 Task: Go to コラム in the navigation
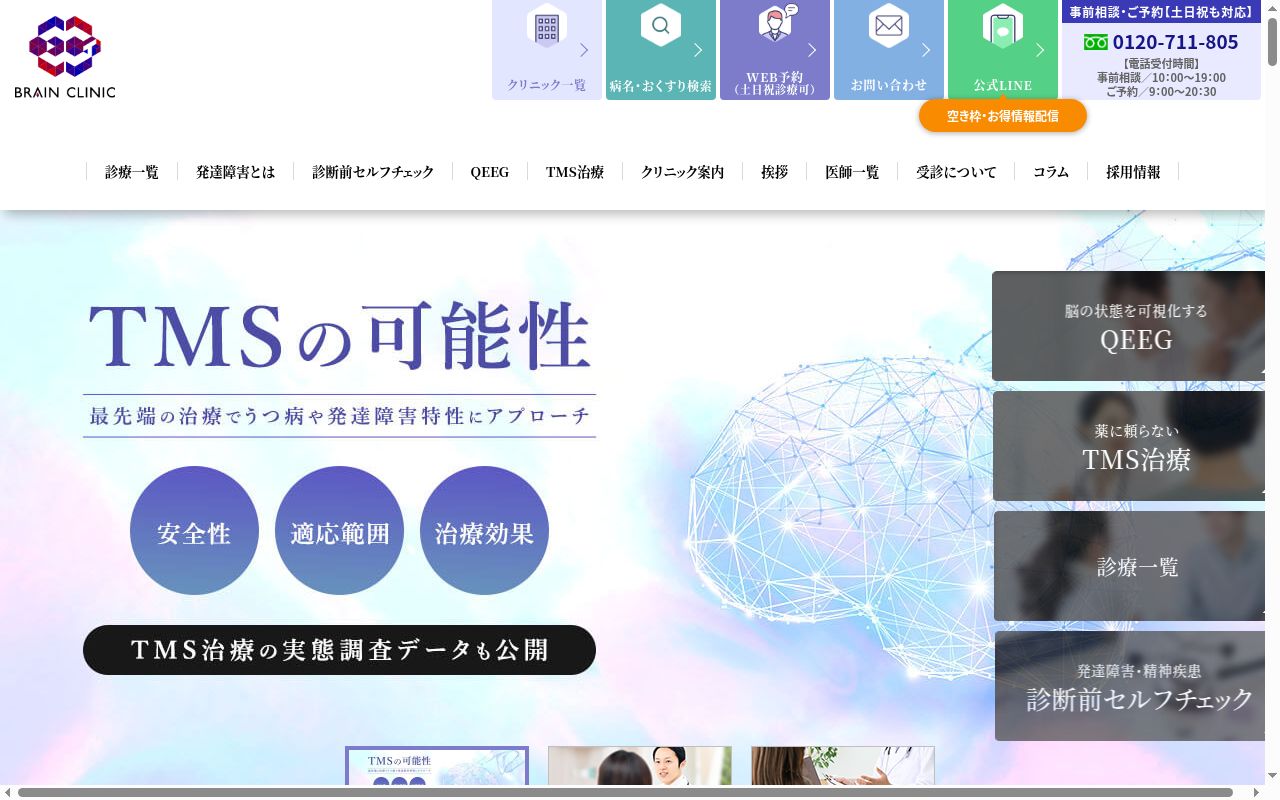pos(1051,172)
